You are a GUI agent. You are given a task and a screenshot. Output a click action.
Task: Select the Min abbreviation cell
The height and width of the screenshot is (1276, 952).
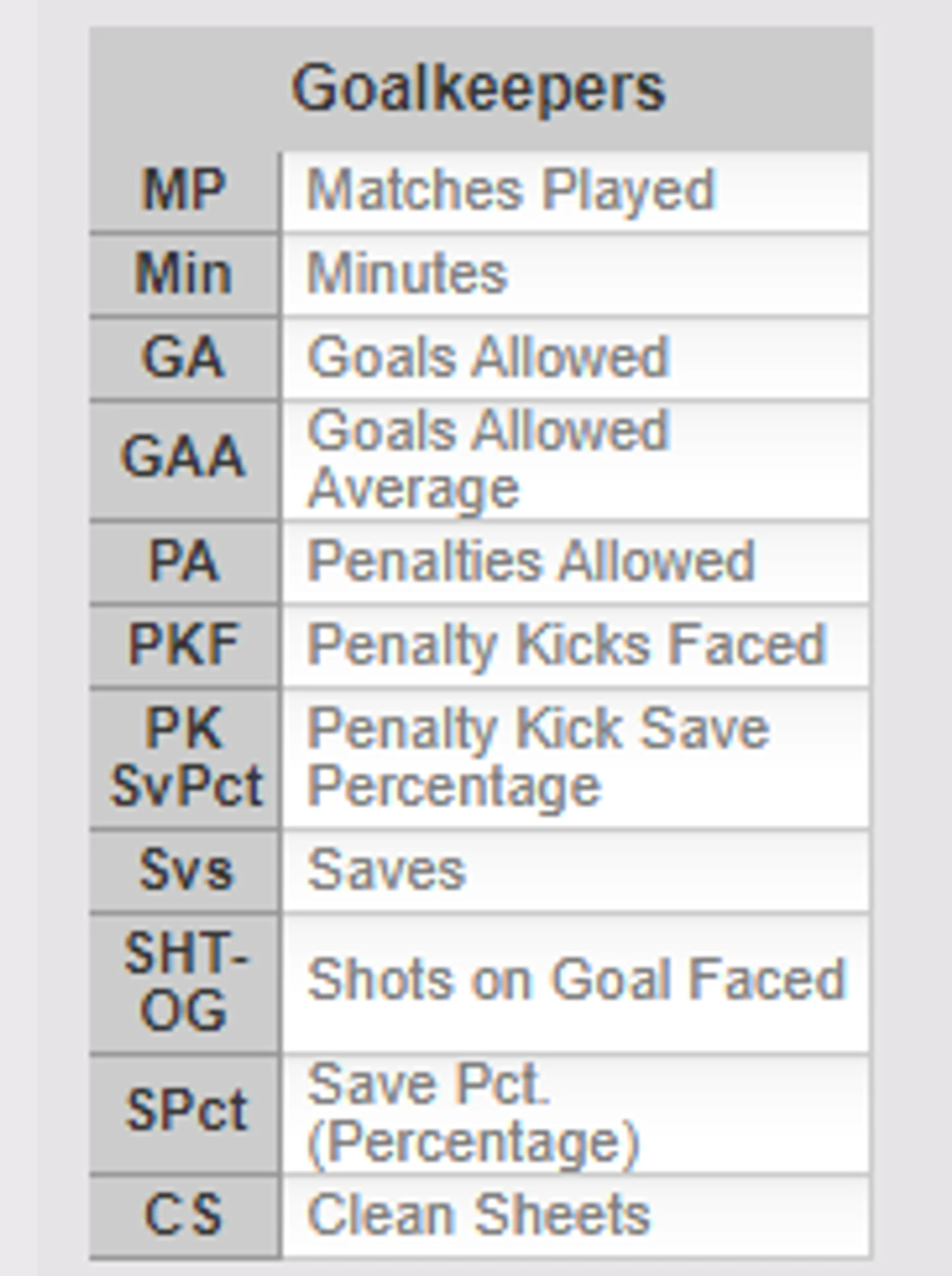[185, 274]
